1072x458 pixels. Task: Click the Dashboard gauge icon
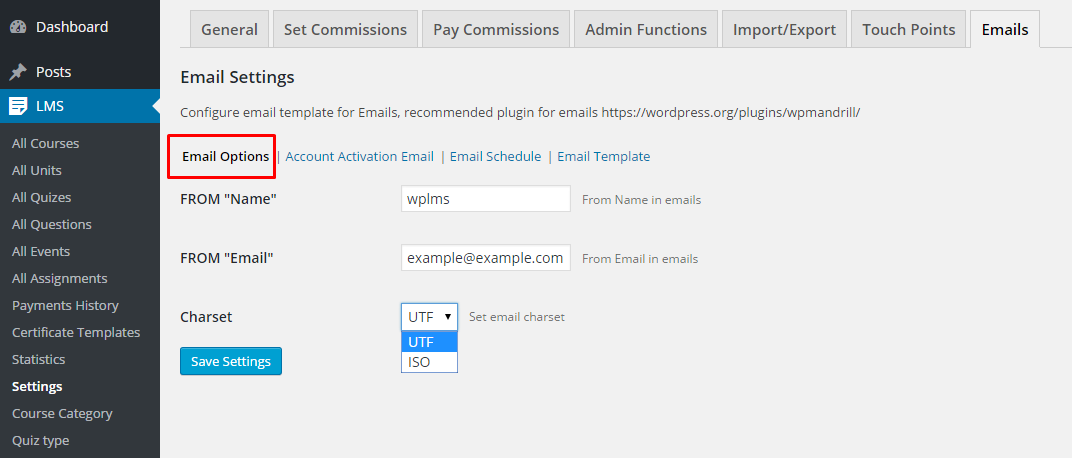click(x=18, y=27)
